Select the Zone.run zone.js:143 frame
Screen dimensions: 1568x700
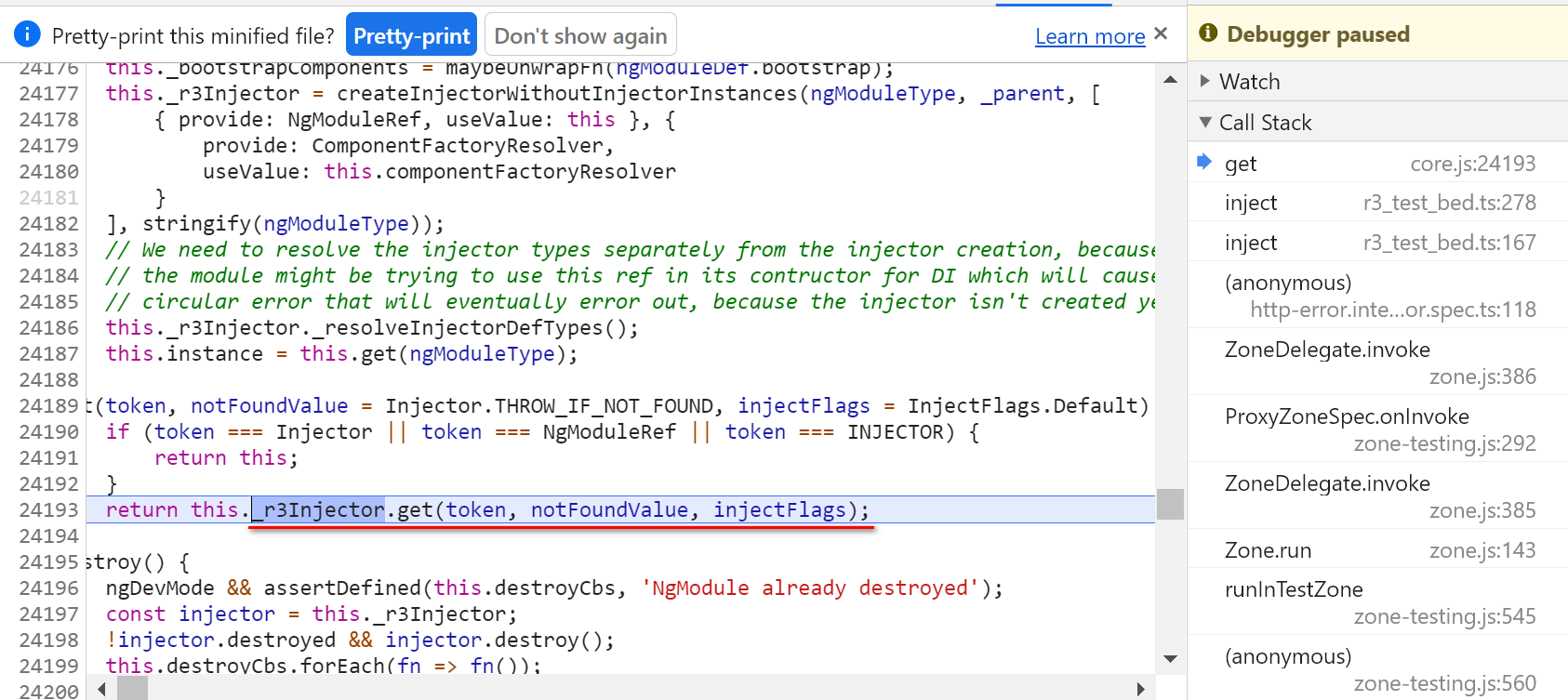coord(1377,549)
